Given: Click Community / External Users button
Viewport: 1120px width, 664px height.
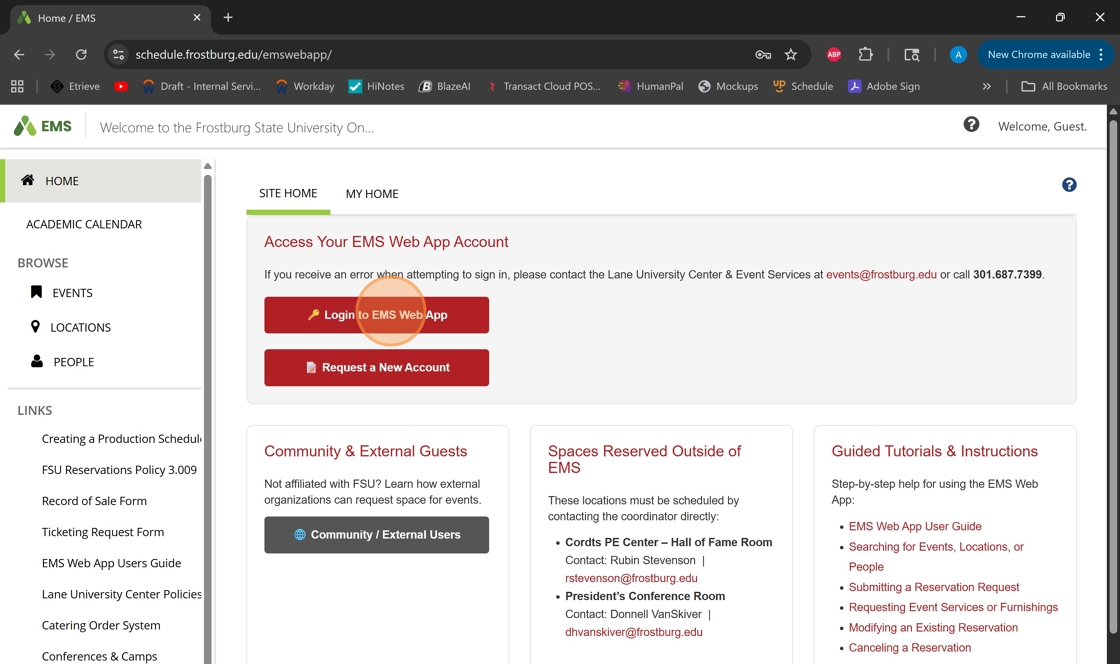Looking at the screenshot, I should click(376, 535).
